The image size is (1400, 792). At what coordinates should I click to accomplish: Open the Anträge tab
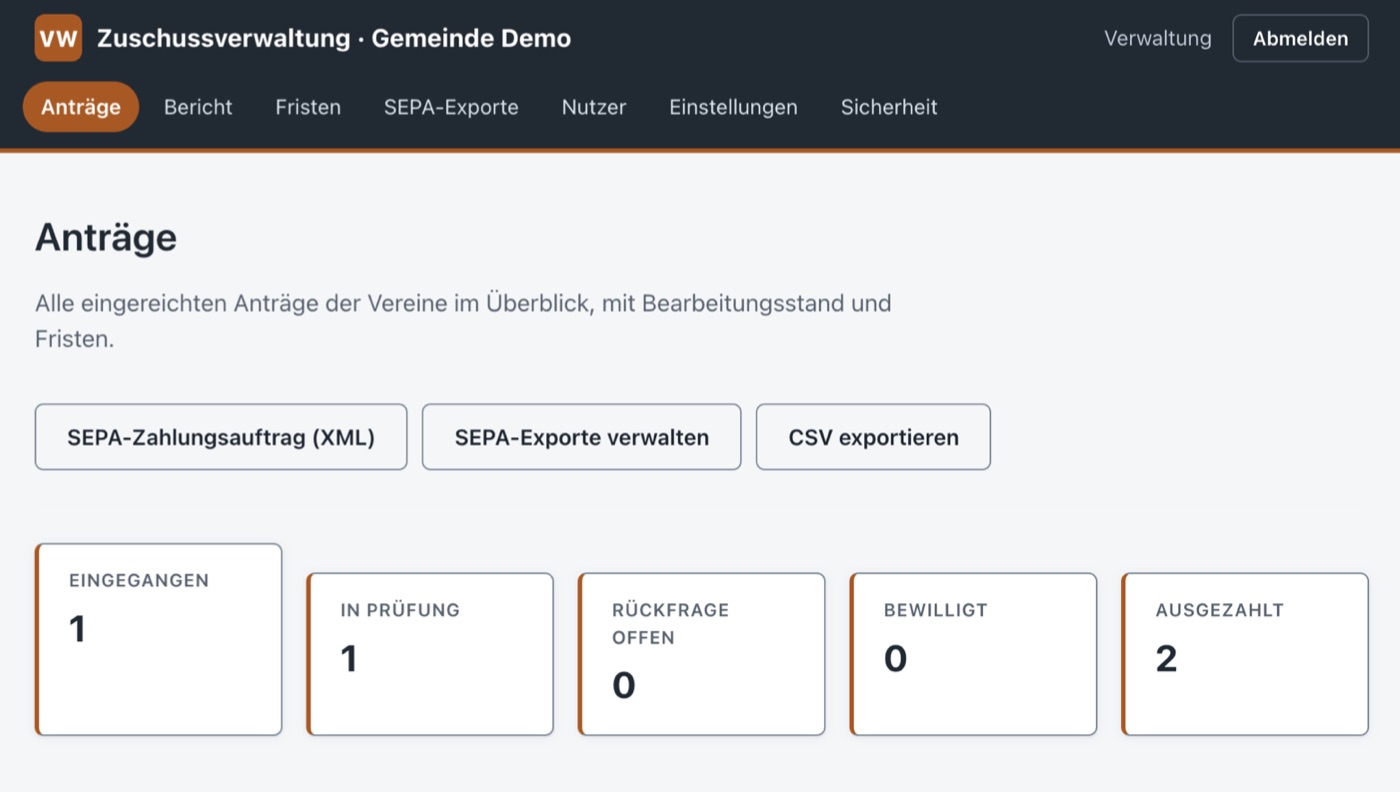pyautogui.click(x=81, y=107)
